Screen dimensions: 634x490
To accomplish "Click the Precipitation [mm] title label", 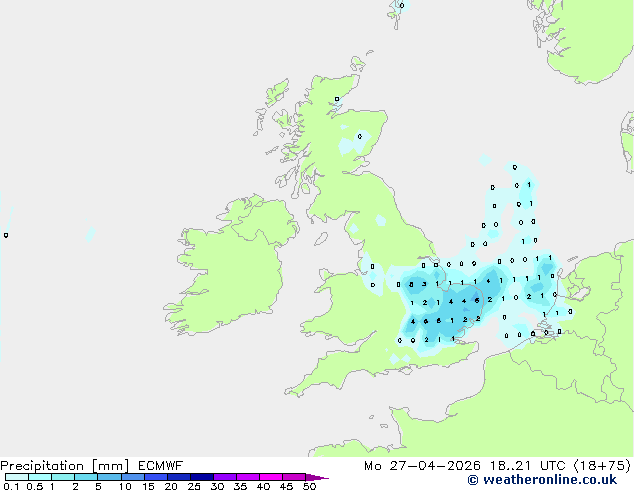I will pyautogui.click(x=64, y=466).
